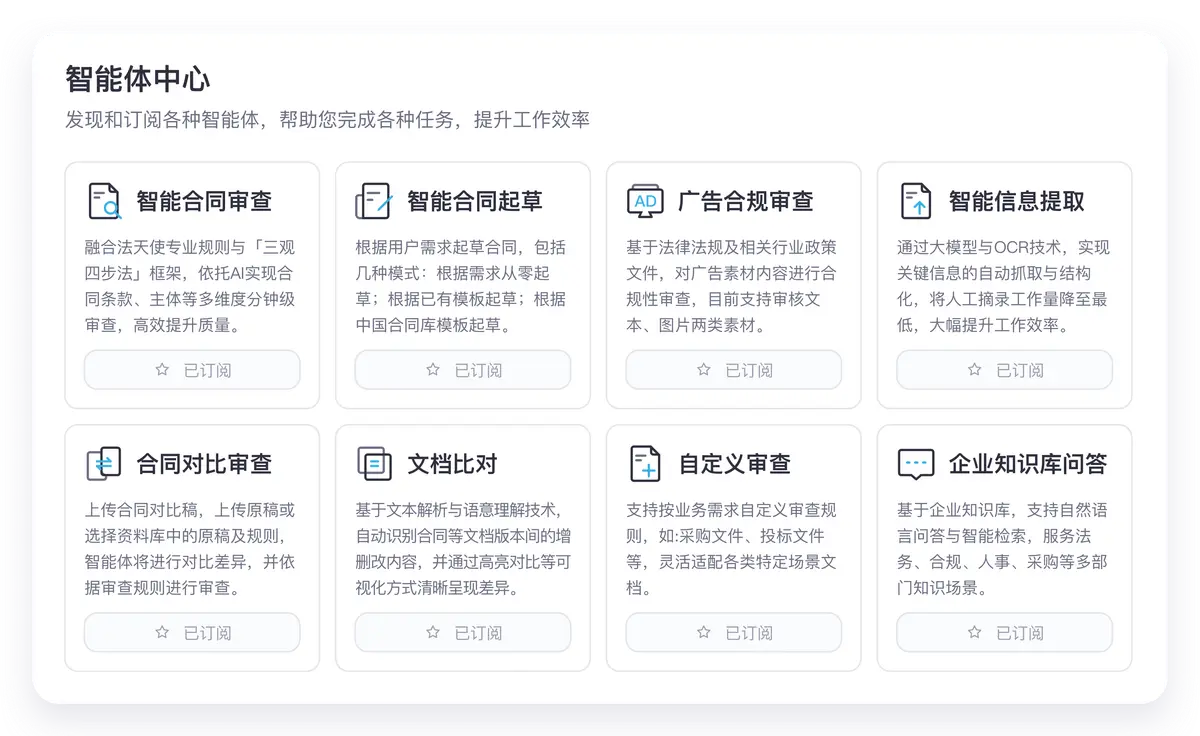The image size is (1200, 736).
Task: Click the 智能信息提取 upload document icon
Action: [916, 201]
